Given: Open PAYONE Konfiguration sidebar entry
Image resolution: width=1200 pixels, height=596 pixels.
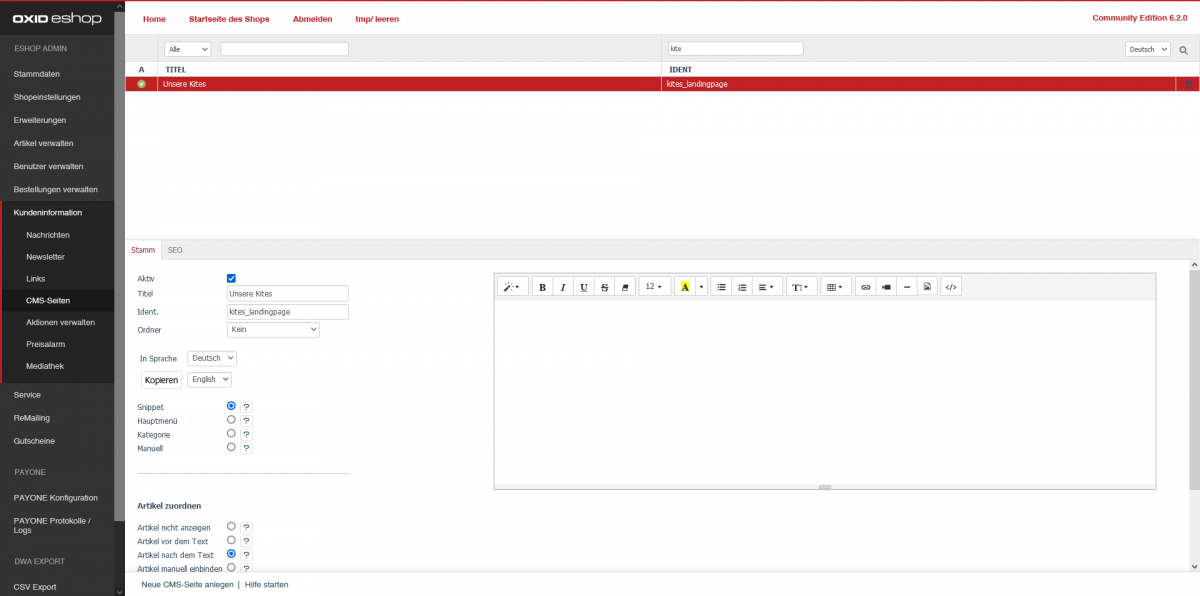Looking at the screenshot, I should pos(56,497).
